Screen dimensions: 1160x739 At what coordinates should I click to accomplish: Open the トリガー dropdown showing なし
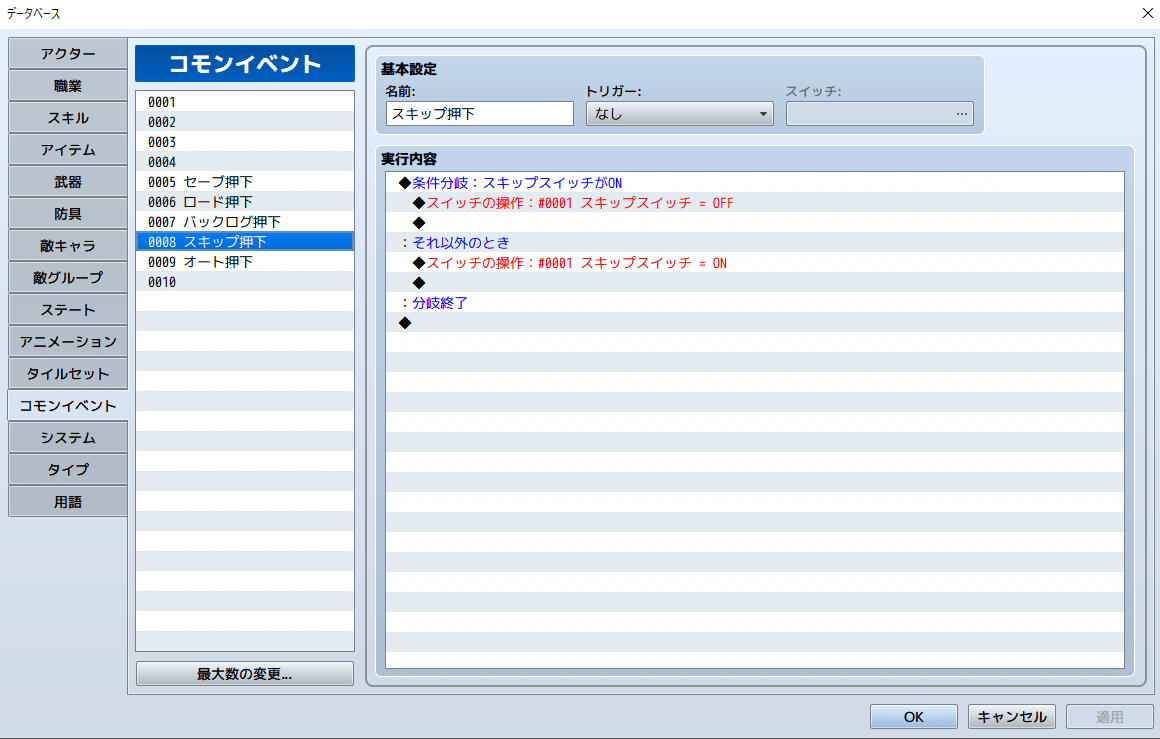679,113
